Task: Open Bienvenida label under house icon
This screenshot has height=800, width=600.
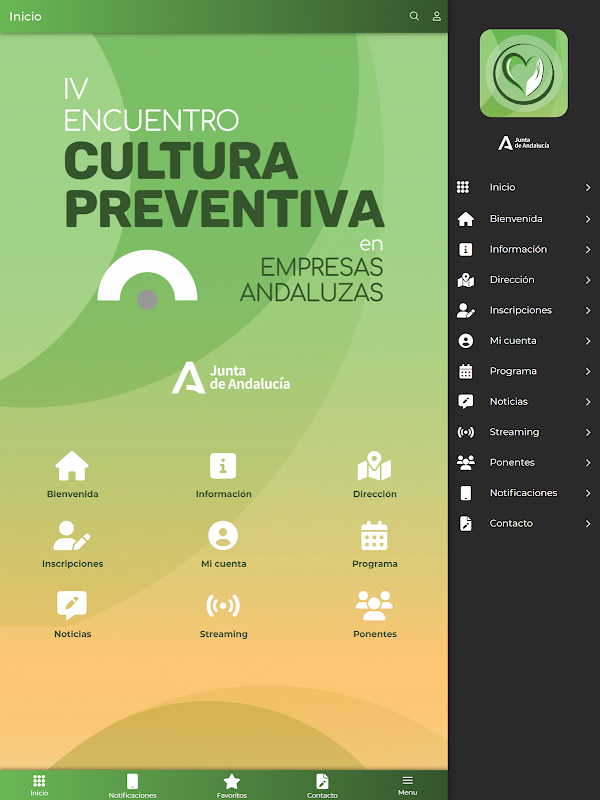Action: pyautogui.click(x=72, y=494)
